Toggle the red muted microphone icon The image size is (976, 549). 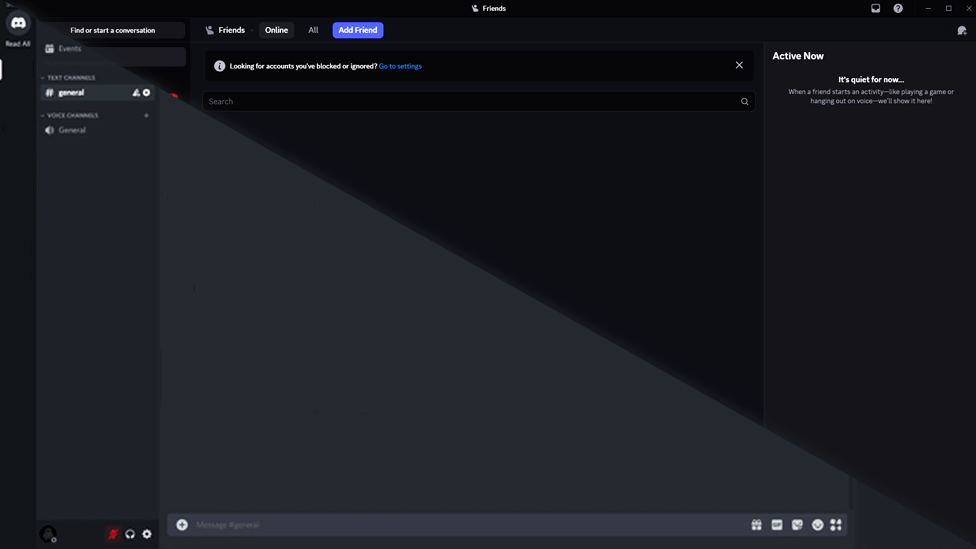113,534
